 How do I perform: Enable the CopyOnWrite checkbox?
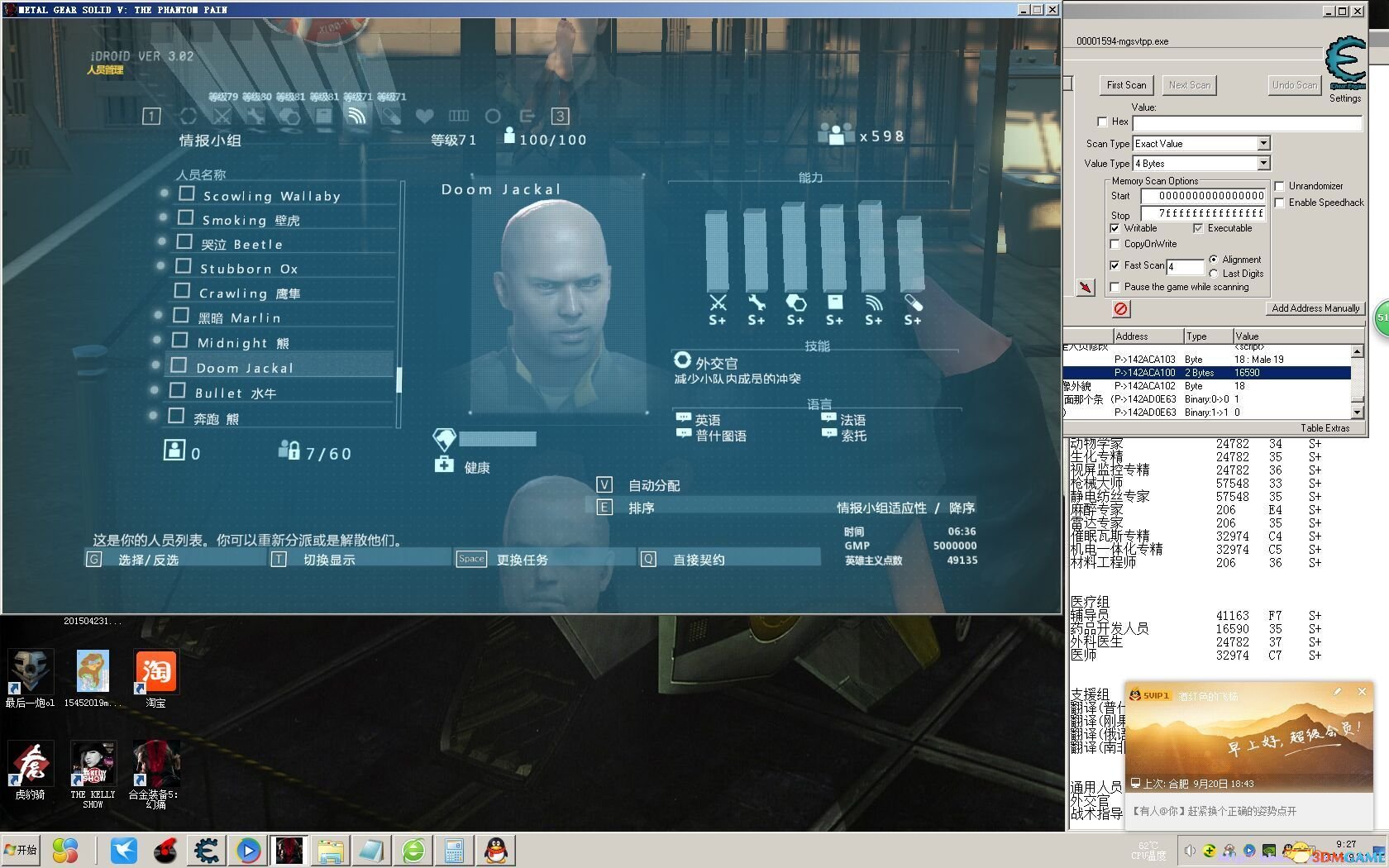click(1115, 244)
